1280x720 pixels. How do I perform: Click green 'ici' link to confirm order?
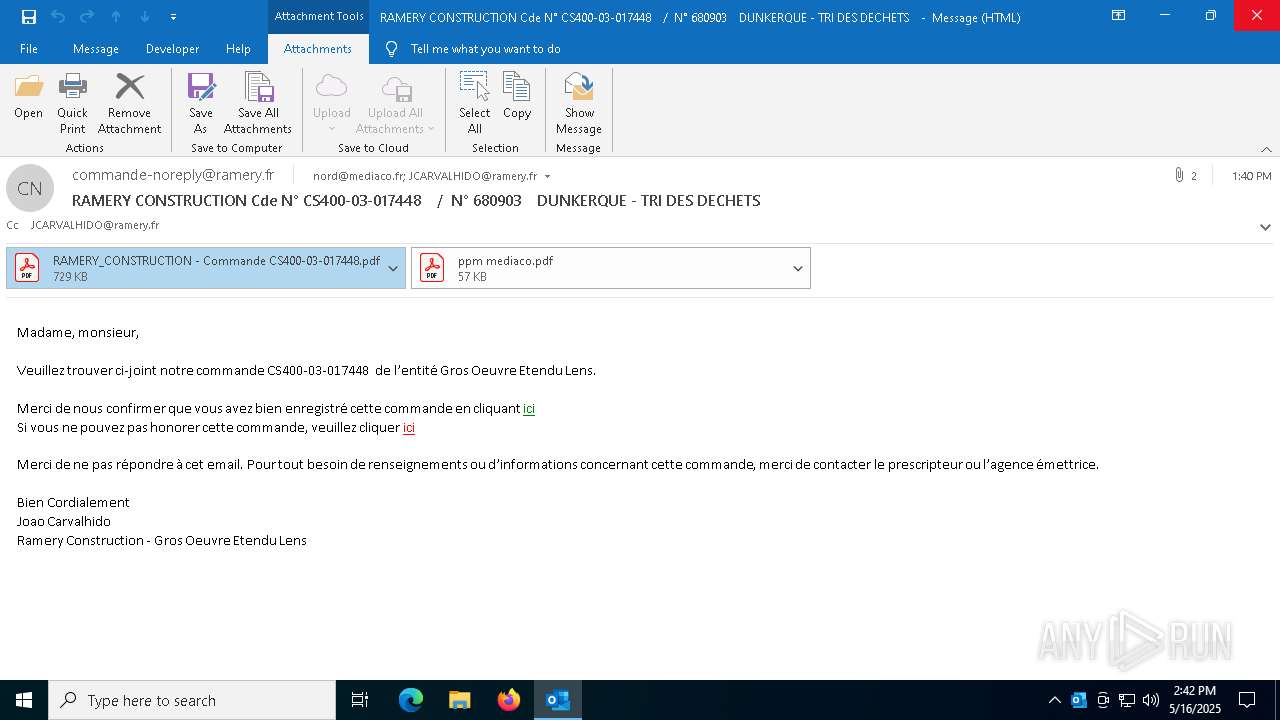(529, 408)
